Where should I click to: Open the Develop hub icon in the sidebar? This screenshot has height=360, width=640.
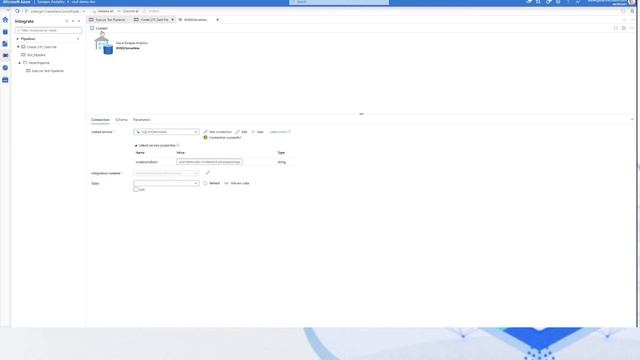pyautogui.click(x=5, y=44)
